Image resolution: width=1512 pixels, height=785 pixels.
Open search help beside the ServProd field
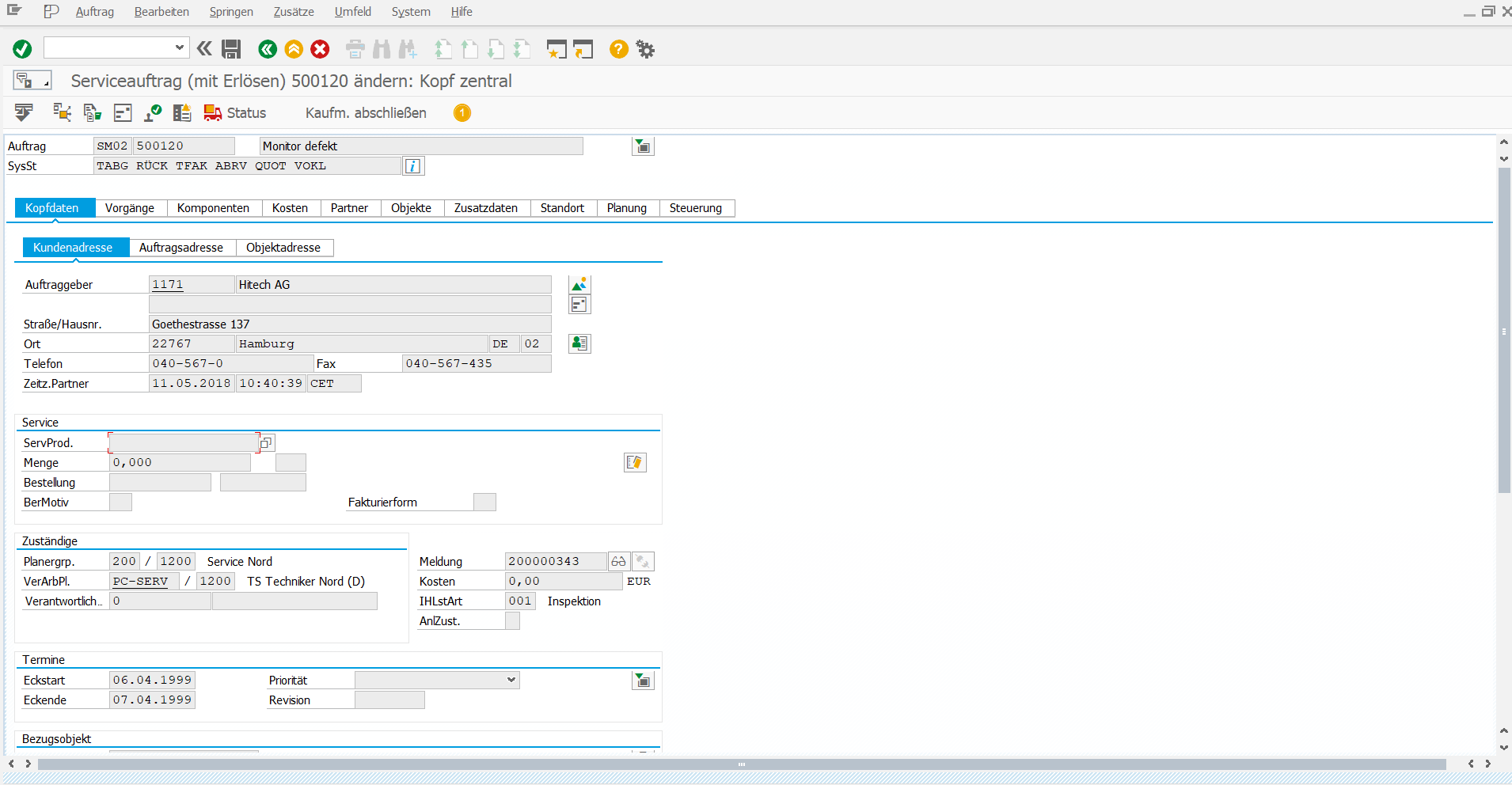pyautogui.click(x=267, y=442)
